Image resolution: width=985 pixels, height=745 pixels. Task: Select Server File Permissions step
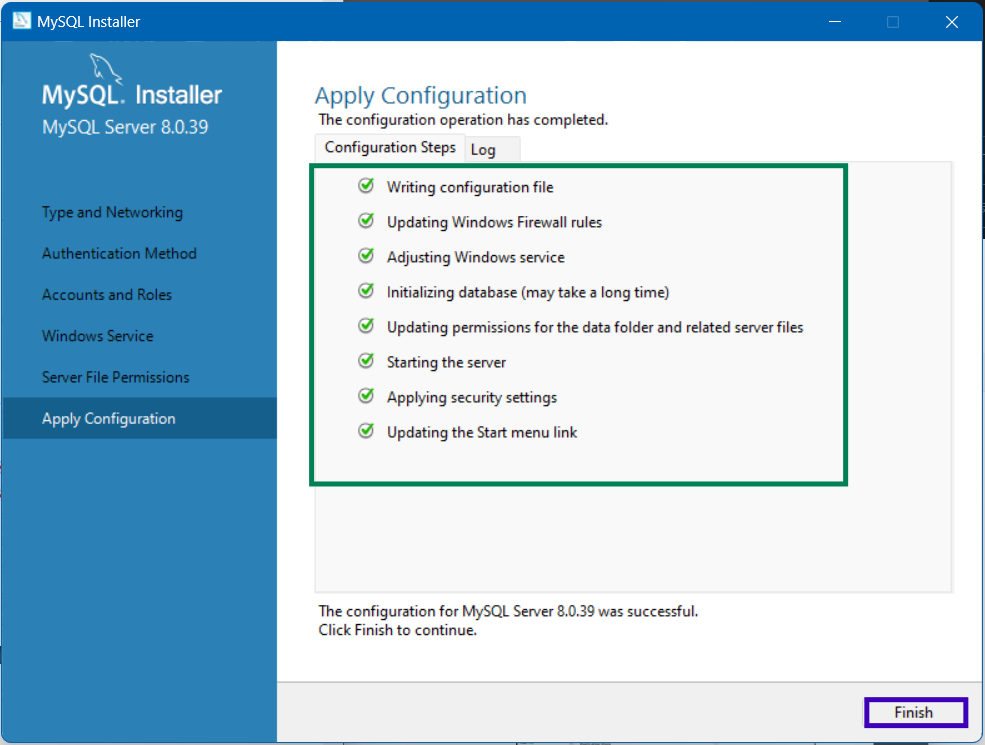coord(116,377)
